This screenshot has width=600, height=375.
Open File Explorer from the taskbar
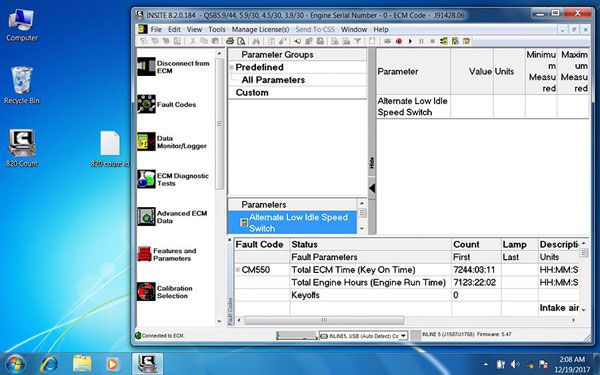coord(82,364)
